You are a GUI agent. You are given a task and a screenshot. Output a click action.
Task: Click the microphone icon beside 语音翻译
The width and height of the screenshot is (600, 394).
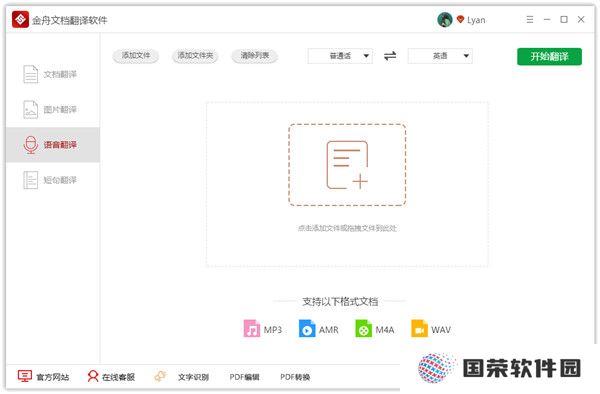pos(31,145)
